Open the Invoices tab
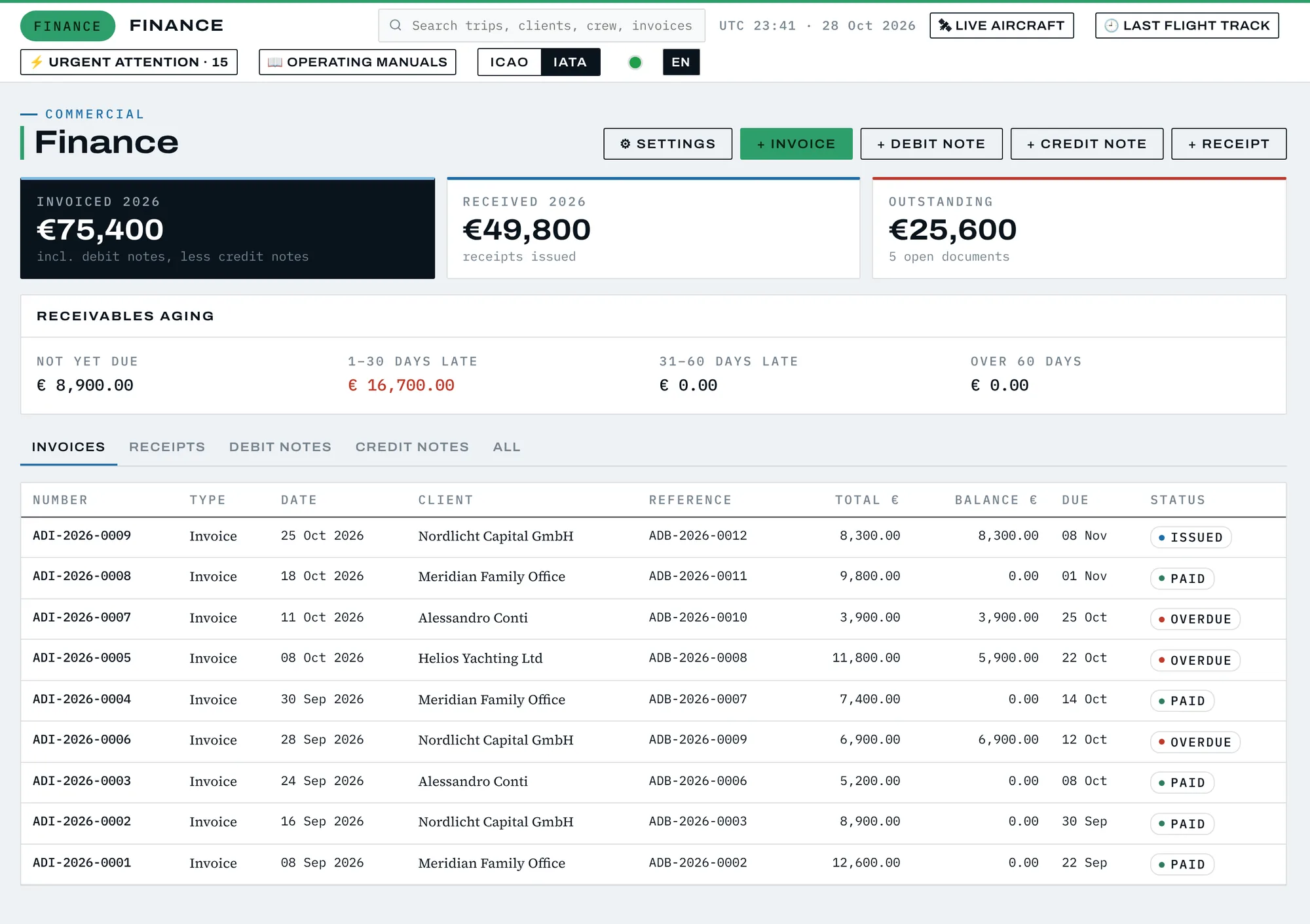The image size is (1310, 924). 68,447
